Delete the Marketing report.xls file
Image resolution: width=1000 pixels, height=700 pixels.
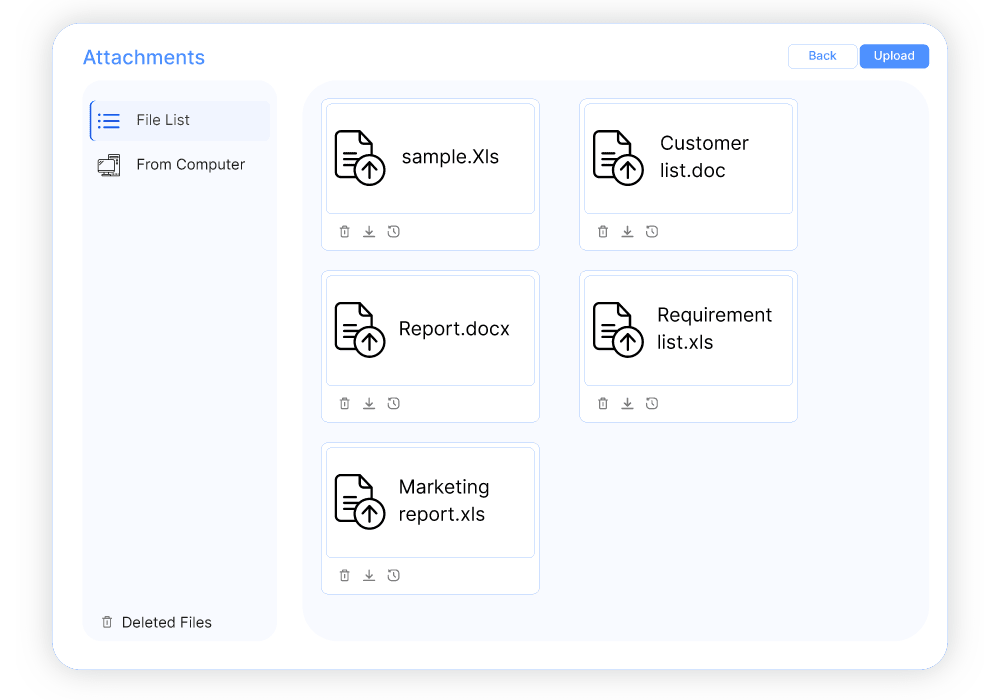345,576
